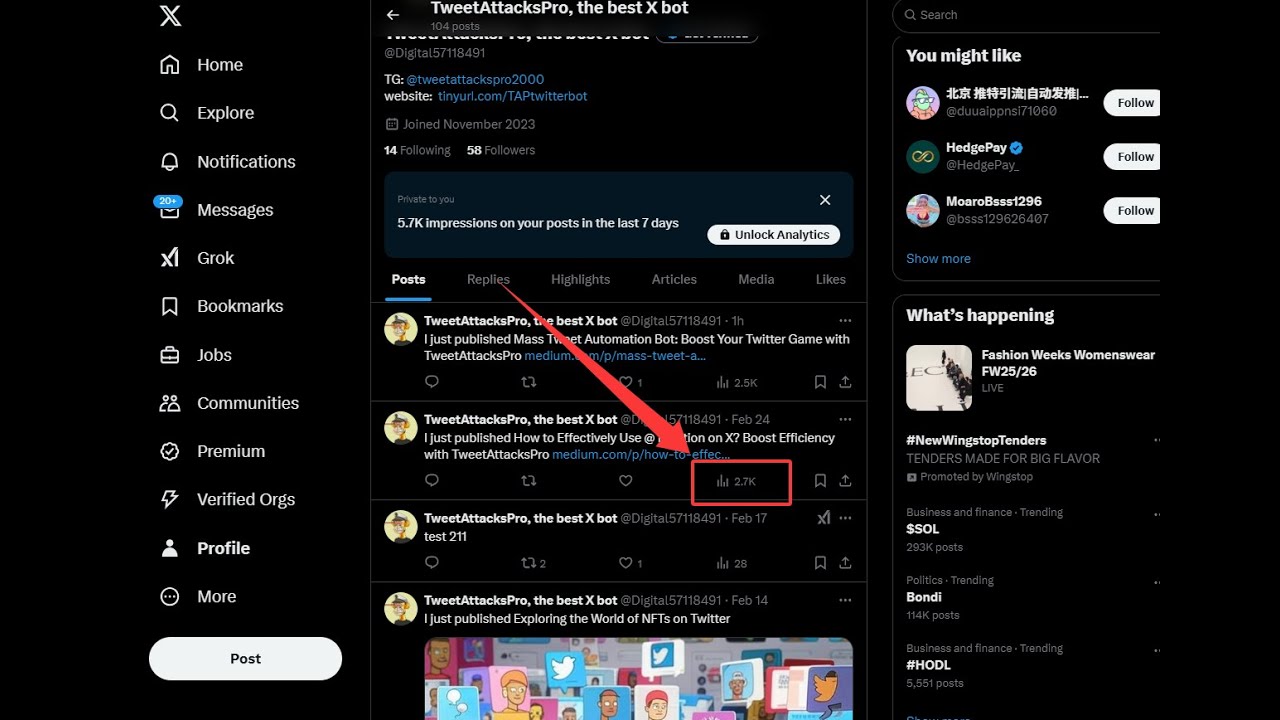Share the Feb 24 post

click(x=845, y=481)
